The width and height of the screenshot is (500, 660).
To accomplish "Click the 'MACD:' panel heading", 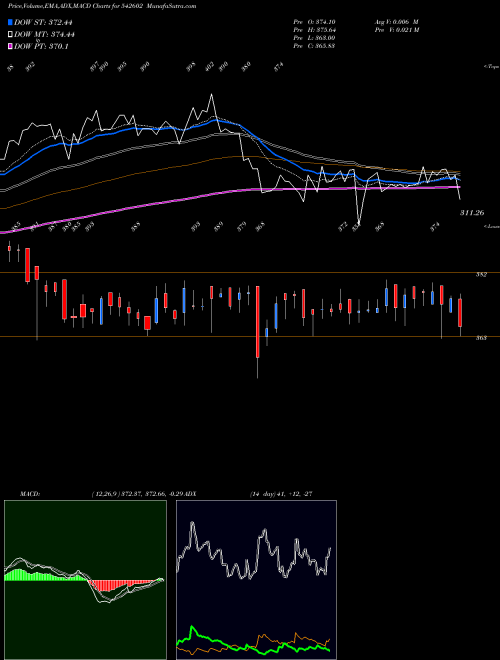I will tap(30, 494).
